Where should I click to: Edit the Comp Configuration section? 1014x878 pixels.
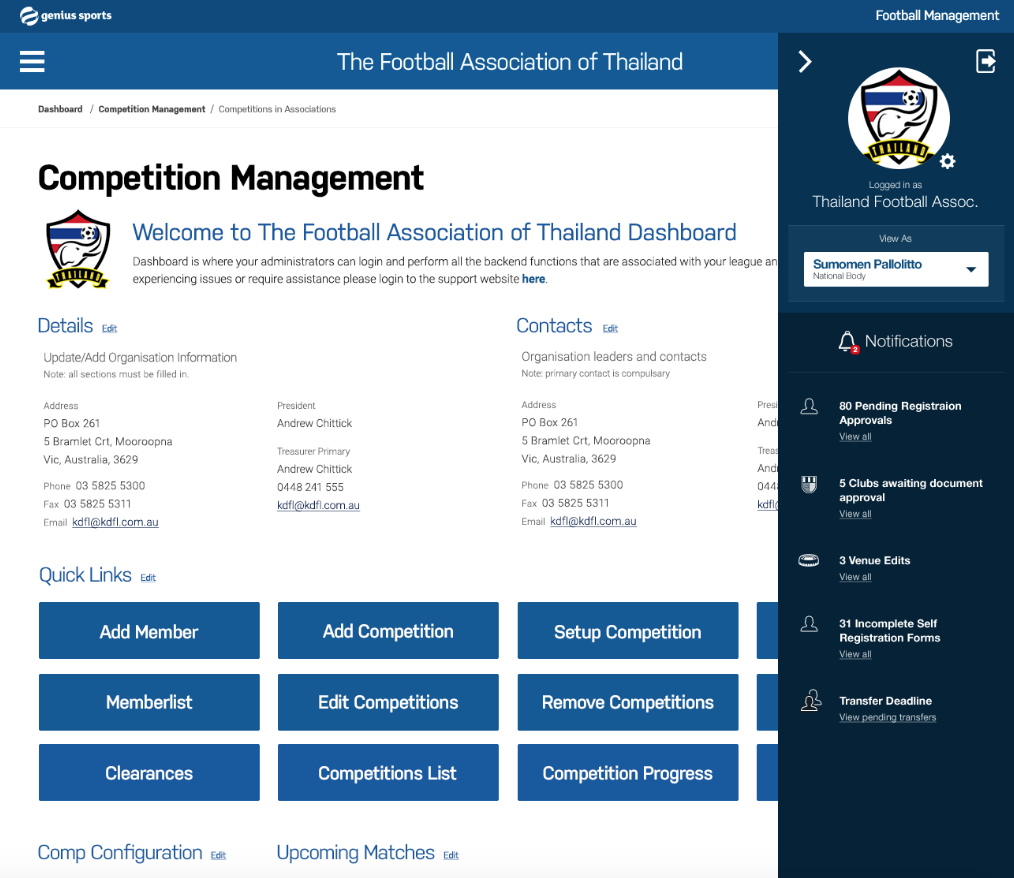coord(218,855)
